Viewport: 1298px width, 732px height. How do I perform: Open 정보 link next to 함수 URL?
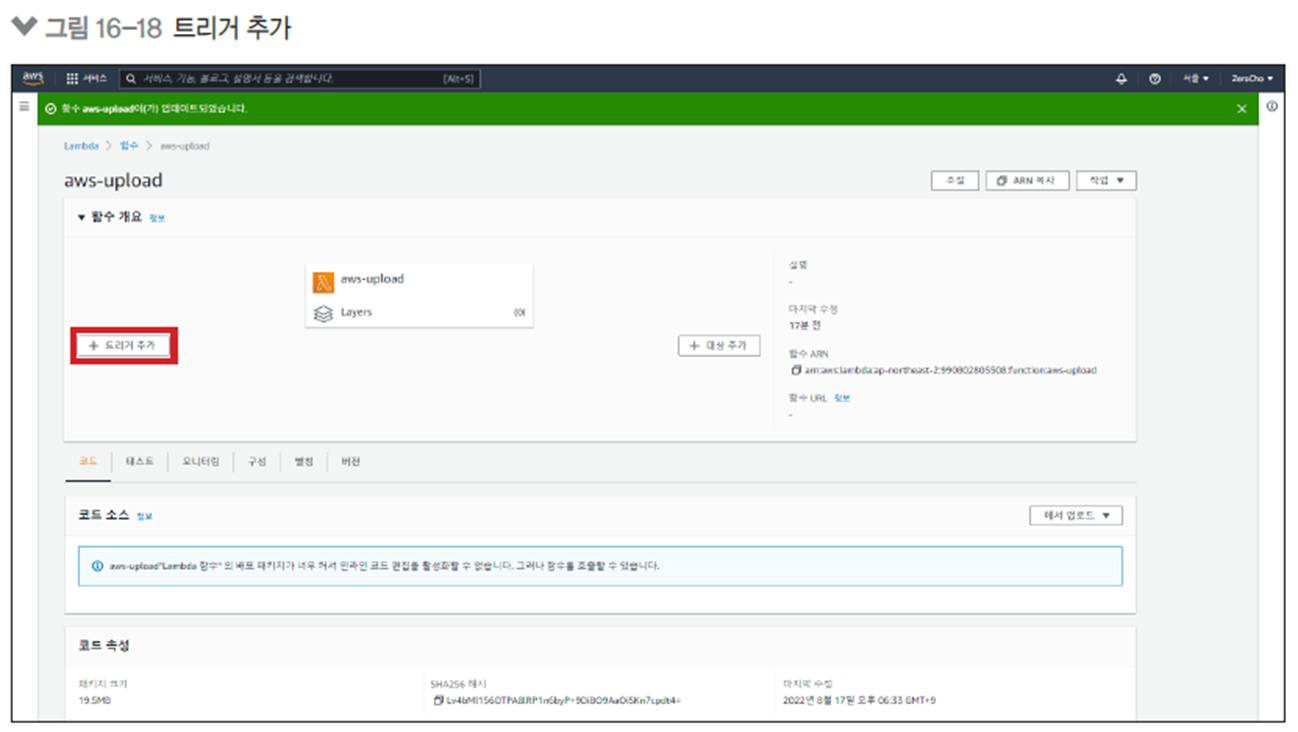841,398
